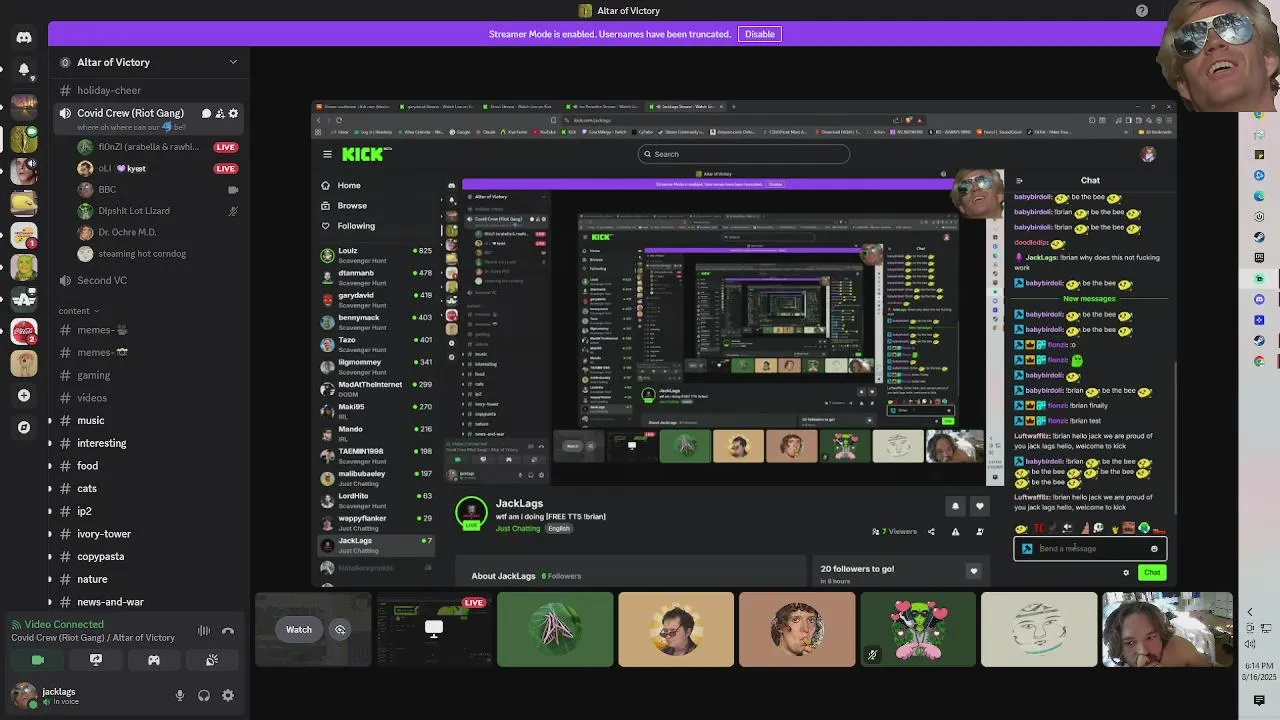Image resolution: width=1280 pixels, height=720 pixels.
Task: Watch the stream preview
Action: 299,629
